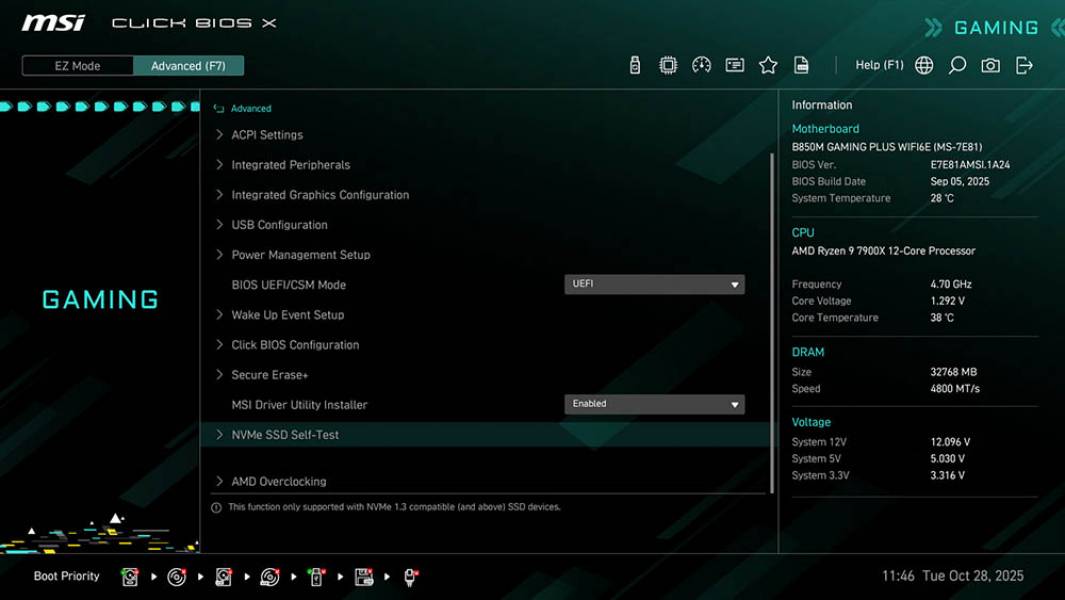Exit BIOS using the exit arrow icon
The height and width of the screenshot is (600, 1065).
coord(1022,64)
